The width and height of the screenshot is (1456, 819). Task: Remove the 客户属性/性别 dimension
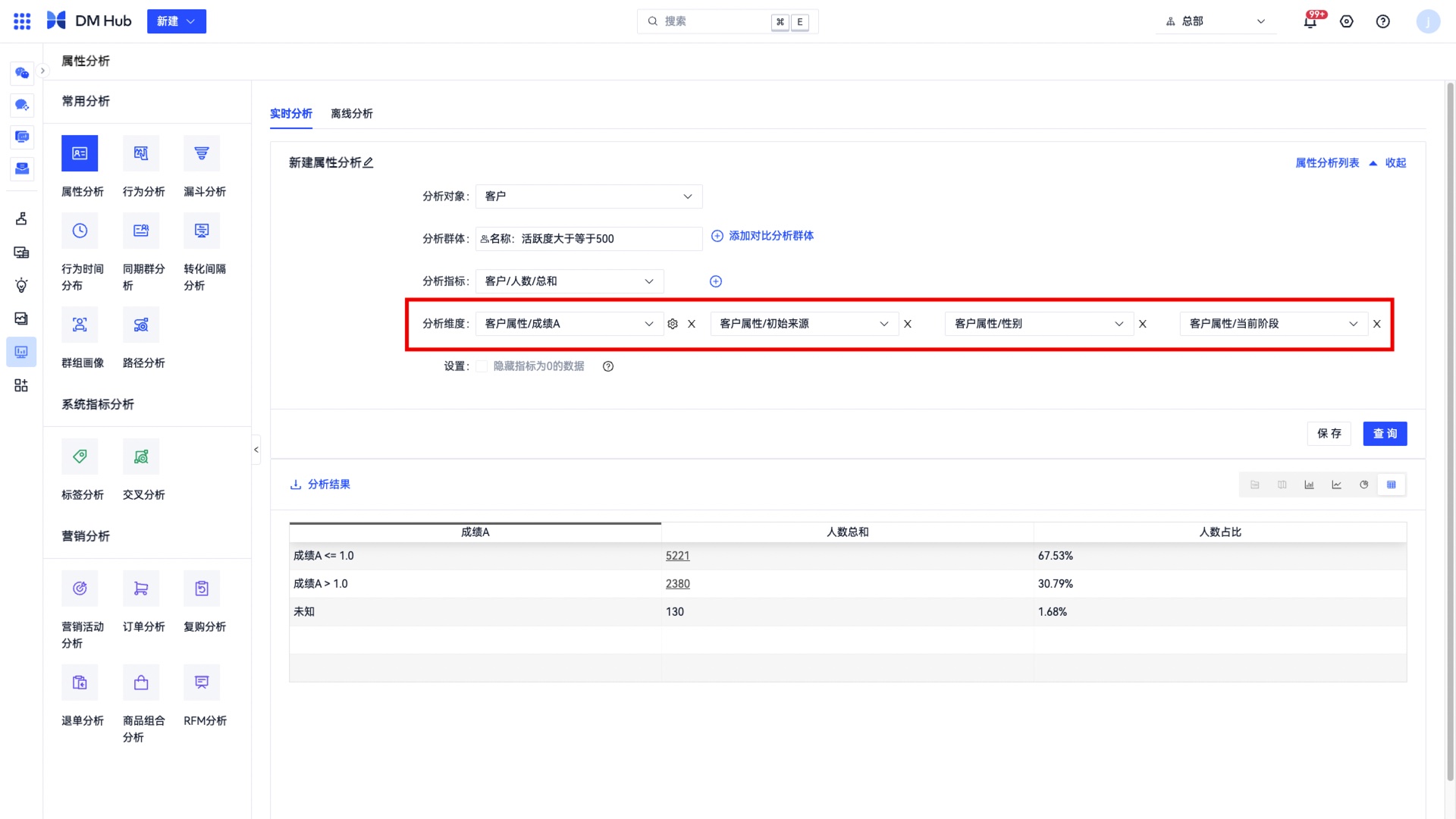1143,324
